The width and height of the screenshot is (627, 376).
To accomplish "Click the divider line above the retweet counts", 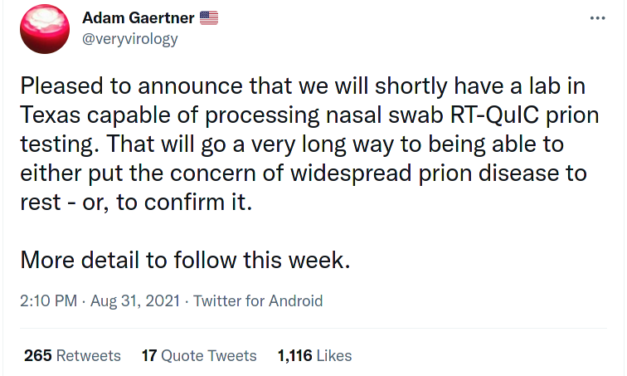I will [x=314, y=329].
